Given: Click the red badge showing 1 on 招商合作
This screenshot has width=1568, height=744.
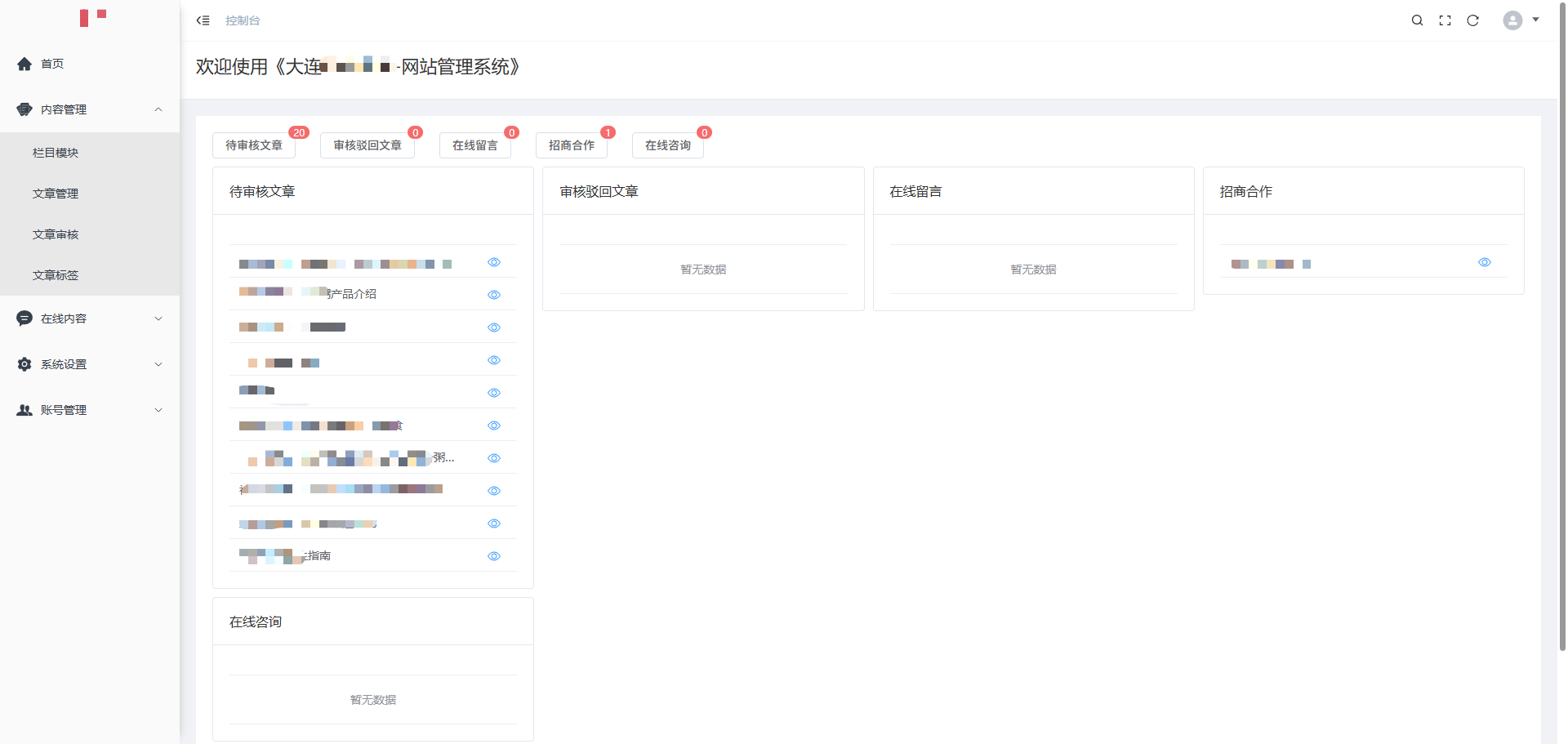Looking at the screenshot, I should [608, 132].
